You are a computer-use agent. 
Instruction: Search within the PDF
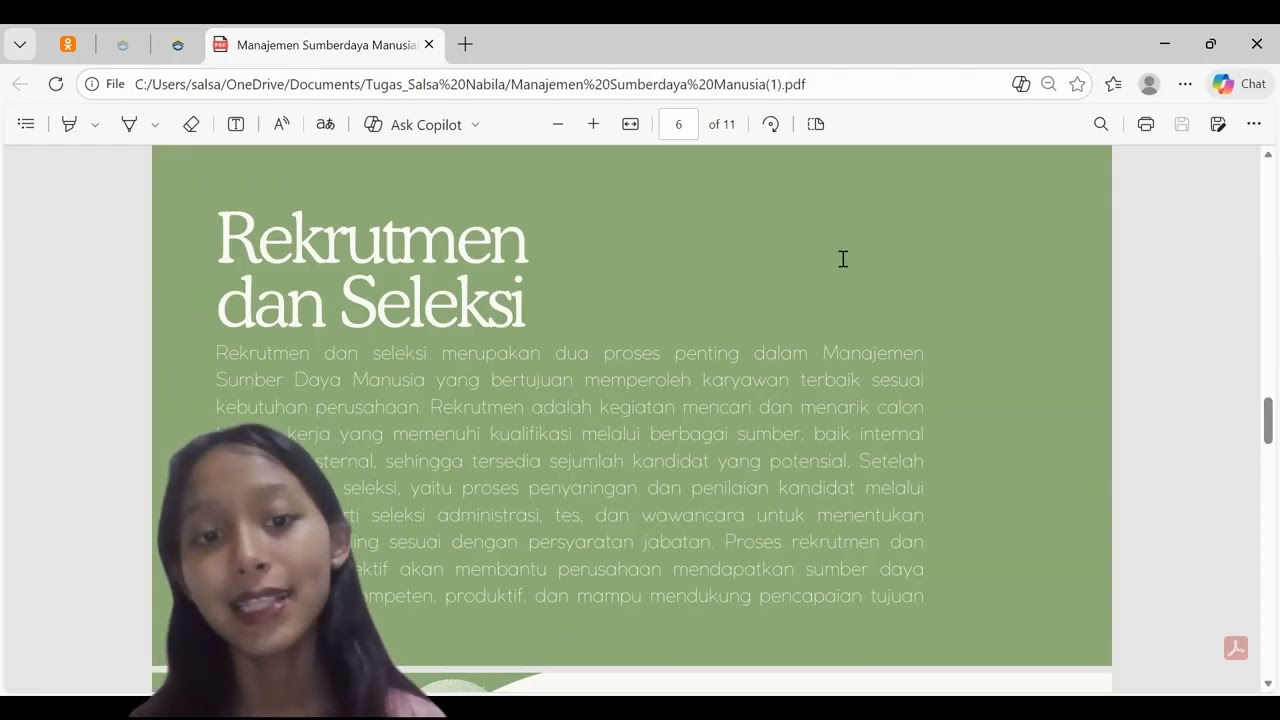click(x=1101, y=124)
